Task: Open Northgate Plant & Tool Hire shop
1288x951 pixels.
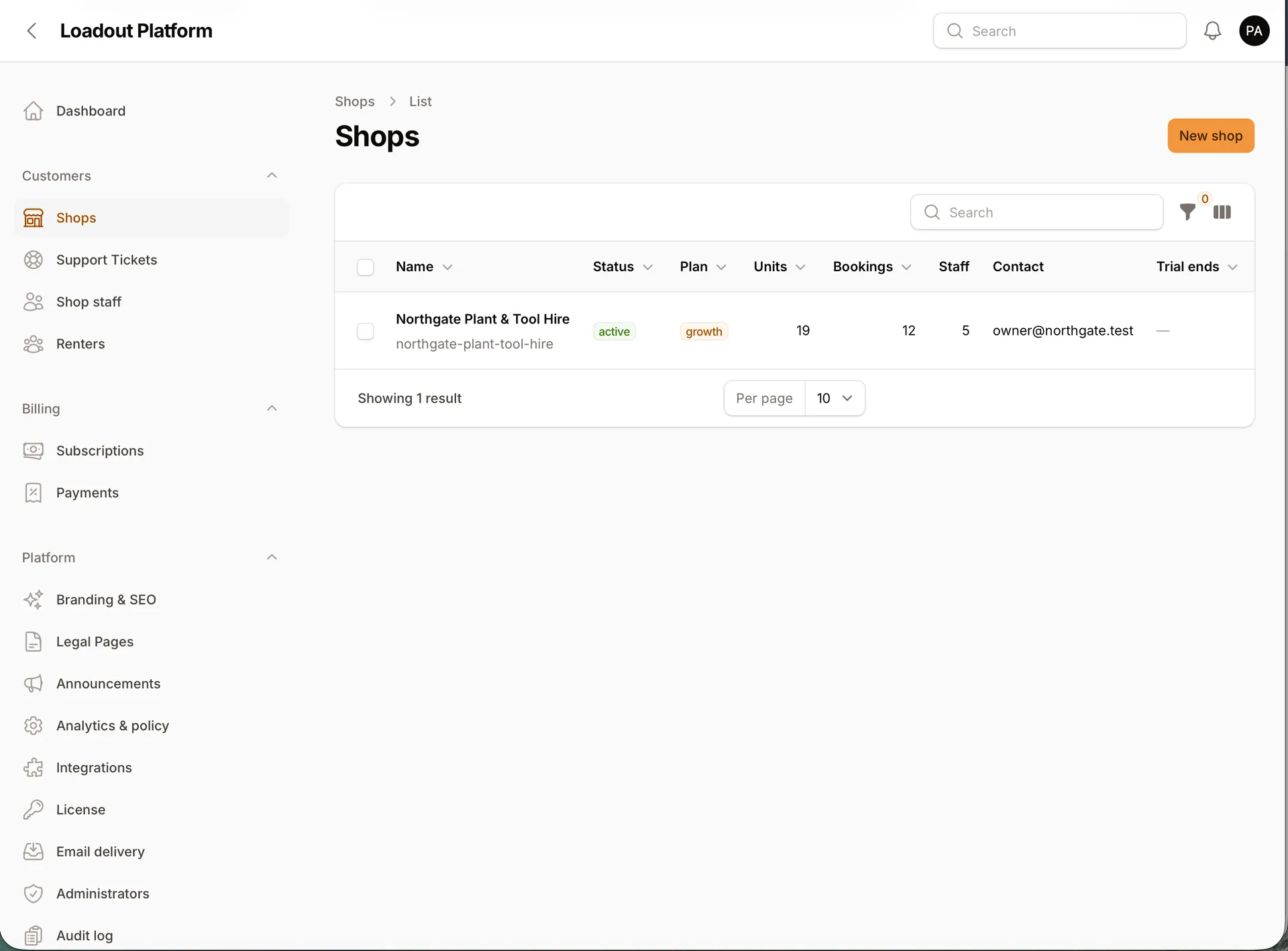Action: [482, 319]
